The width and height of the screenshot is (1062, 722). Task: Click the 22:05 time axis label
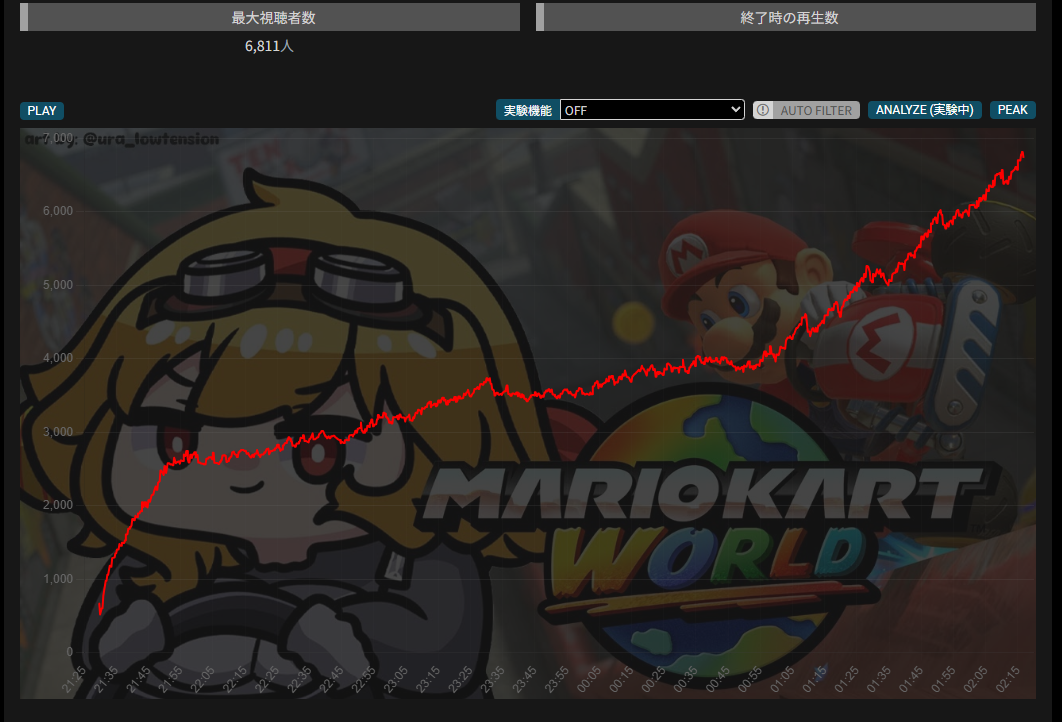coord(203,679)
